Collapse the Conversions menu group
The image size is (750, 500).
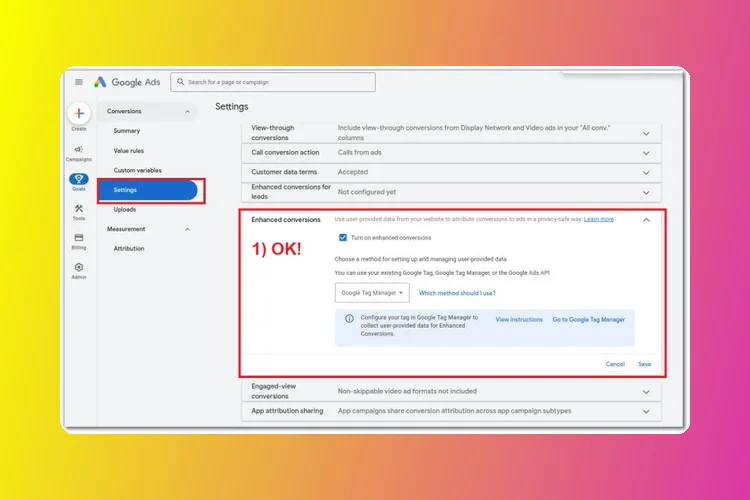(188, 111)
